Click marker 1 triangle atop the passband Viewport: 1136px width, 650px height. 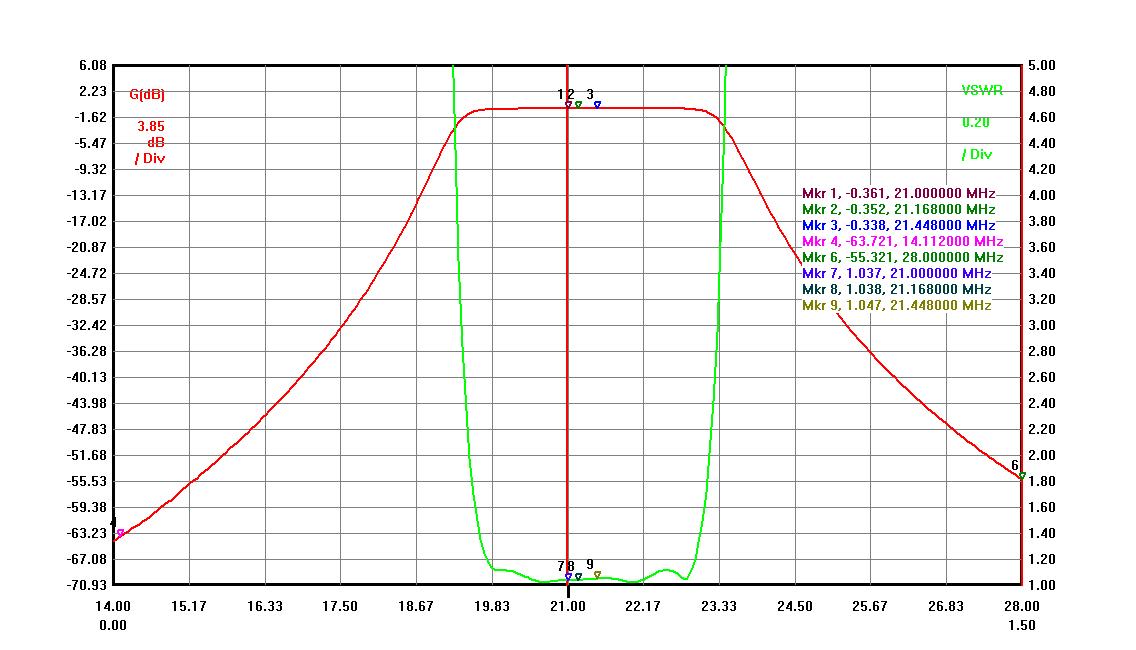(x=568, y=104)
